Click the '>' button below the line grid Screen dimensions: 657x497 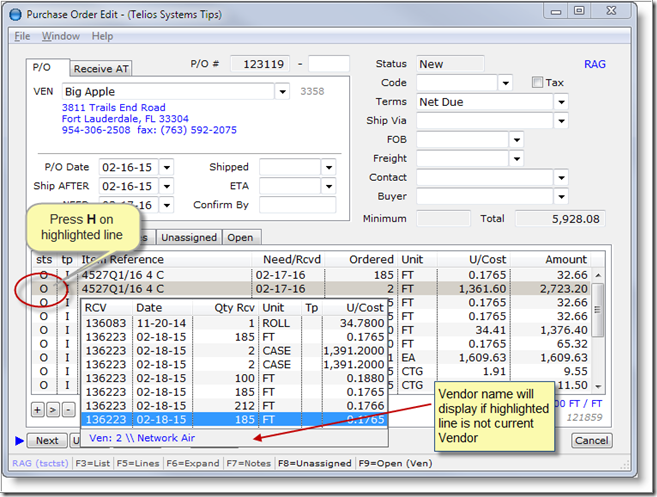52,410
